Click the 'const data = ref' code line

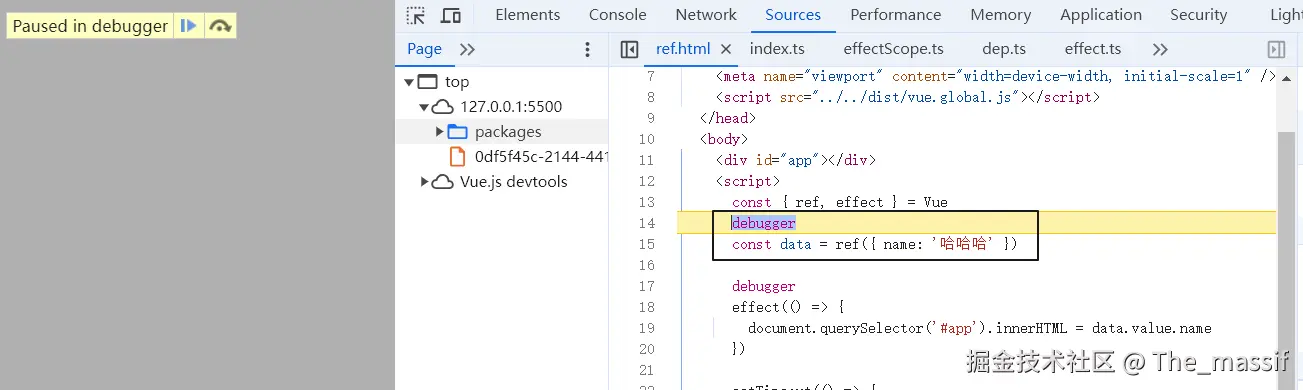[x=874, y=244]
